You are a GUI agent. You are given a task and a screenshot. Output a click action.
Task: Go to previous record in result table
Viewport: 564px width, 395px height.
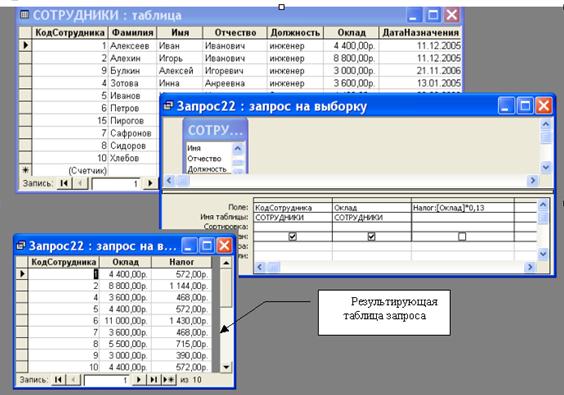point(74,380)
